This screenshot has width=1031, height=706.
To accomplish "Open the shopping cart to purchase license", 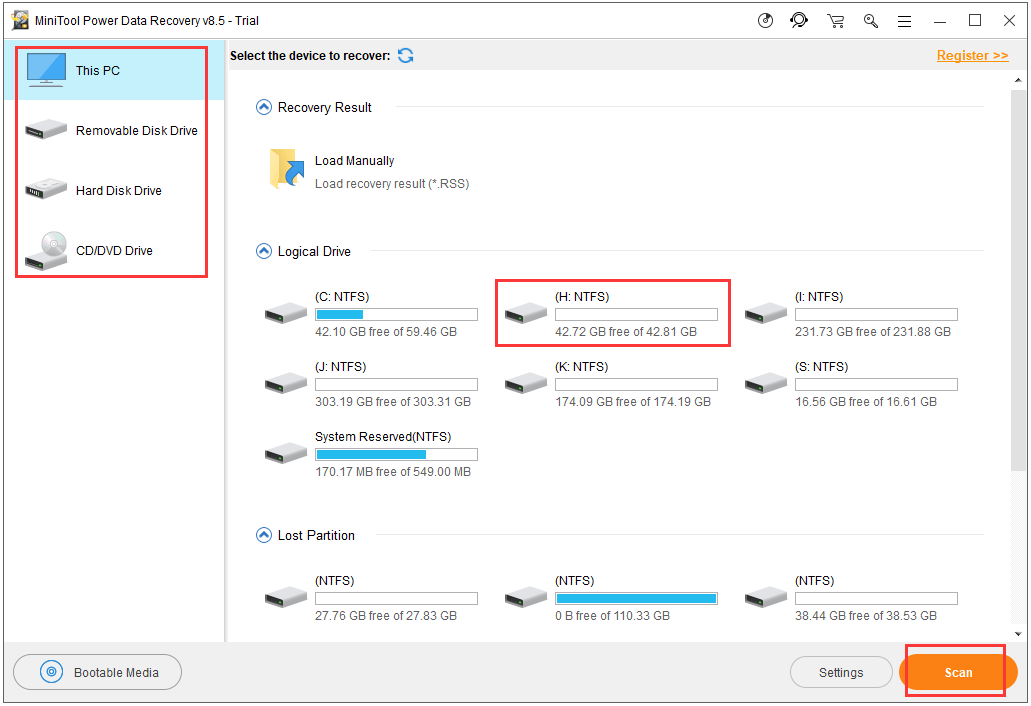I will [x=835, y=20].
